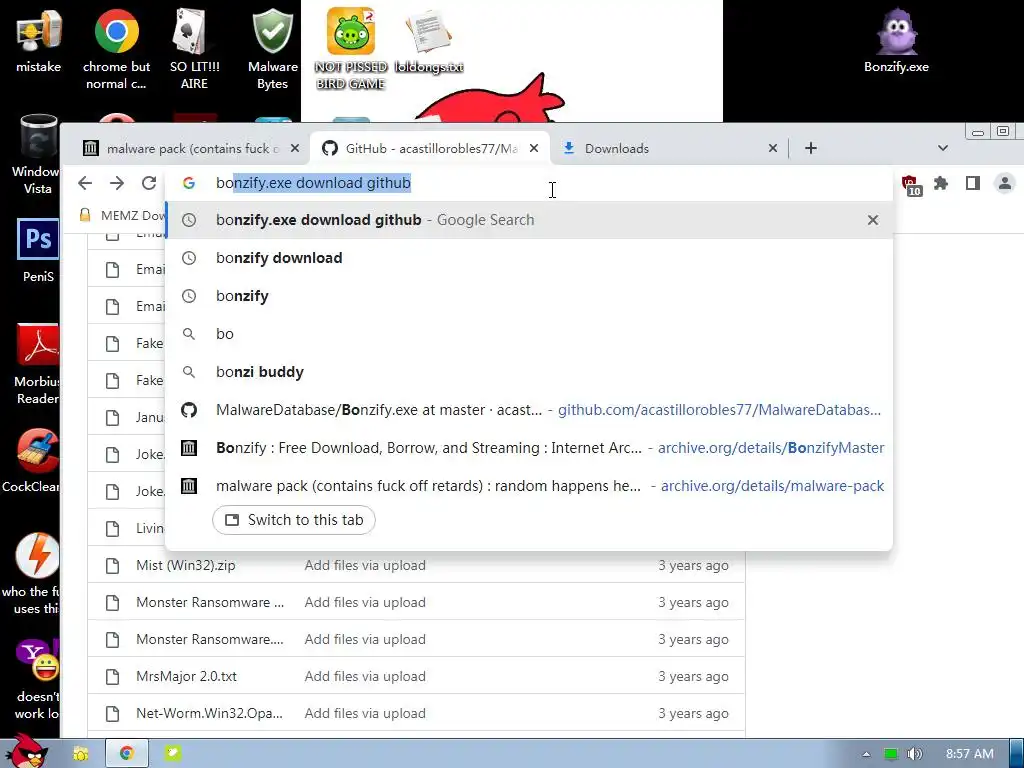Click 'Add files via upload' for MrsMajor 2.0.txt
Image resolution: width=1024 pixels, height=768 pixels.
tap(365, 676)
